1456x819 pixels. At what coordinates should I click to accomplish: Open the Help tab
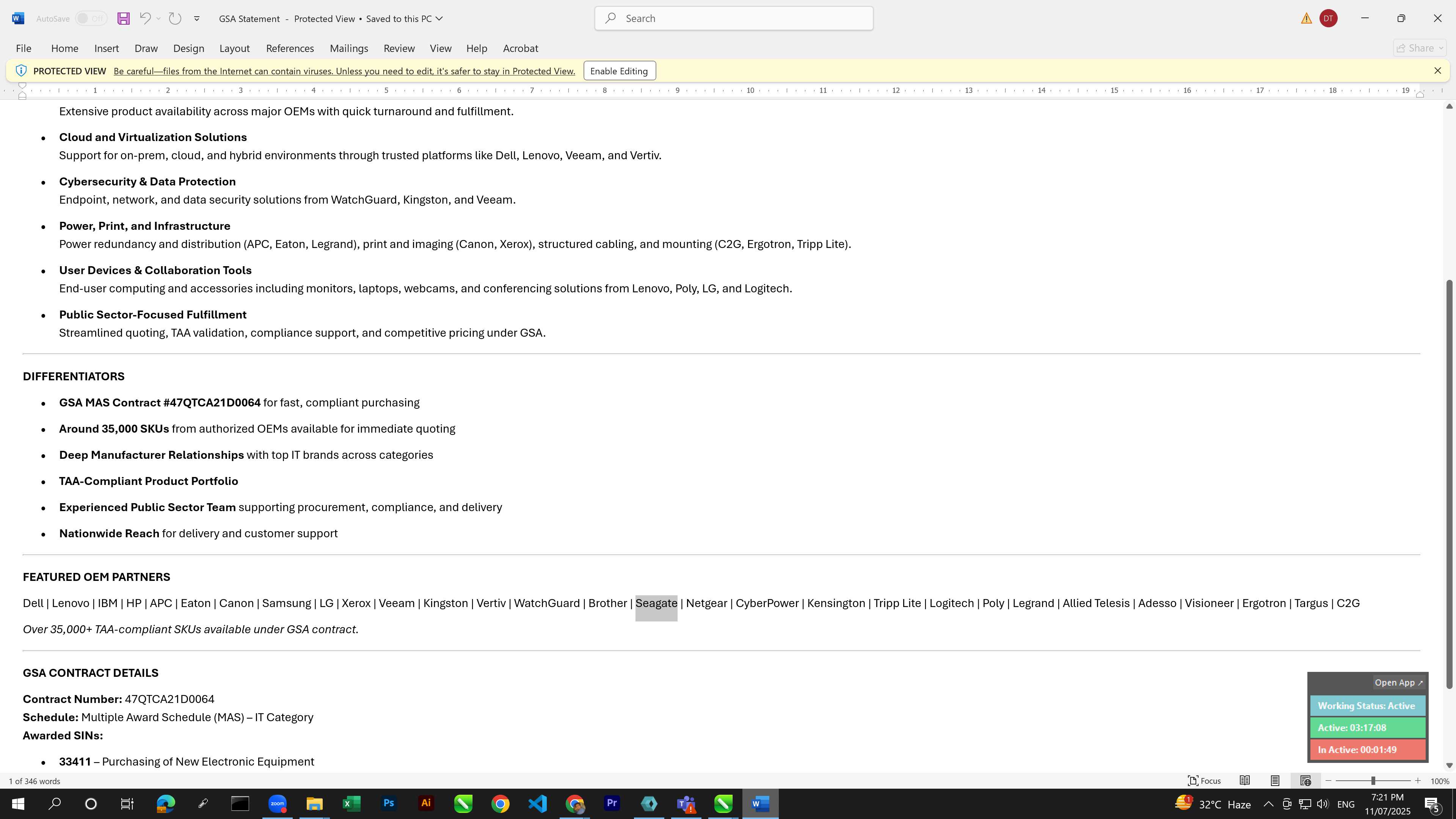[x=477, y=48]
